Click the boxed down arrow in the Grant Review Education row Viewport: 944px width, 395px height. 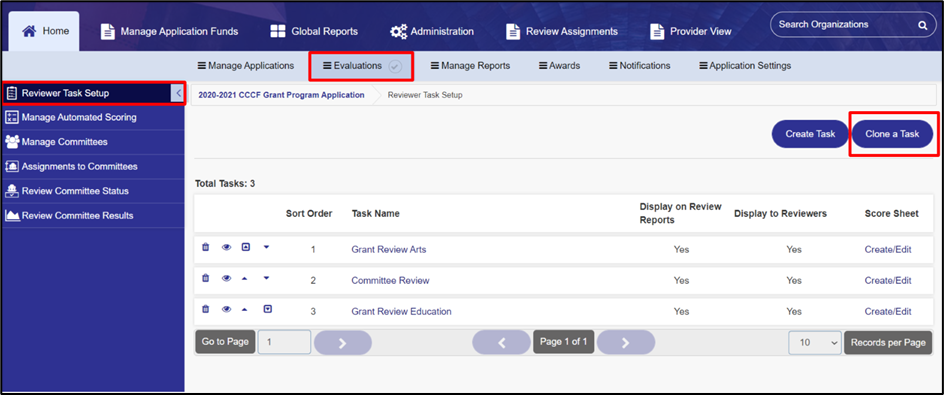tap(267, 309)
